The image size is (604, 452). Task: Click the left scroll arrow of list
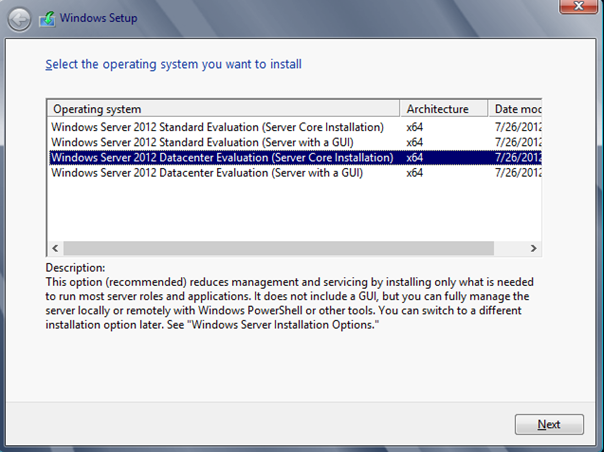coord(55,248)
